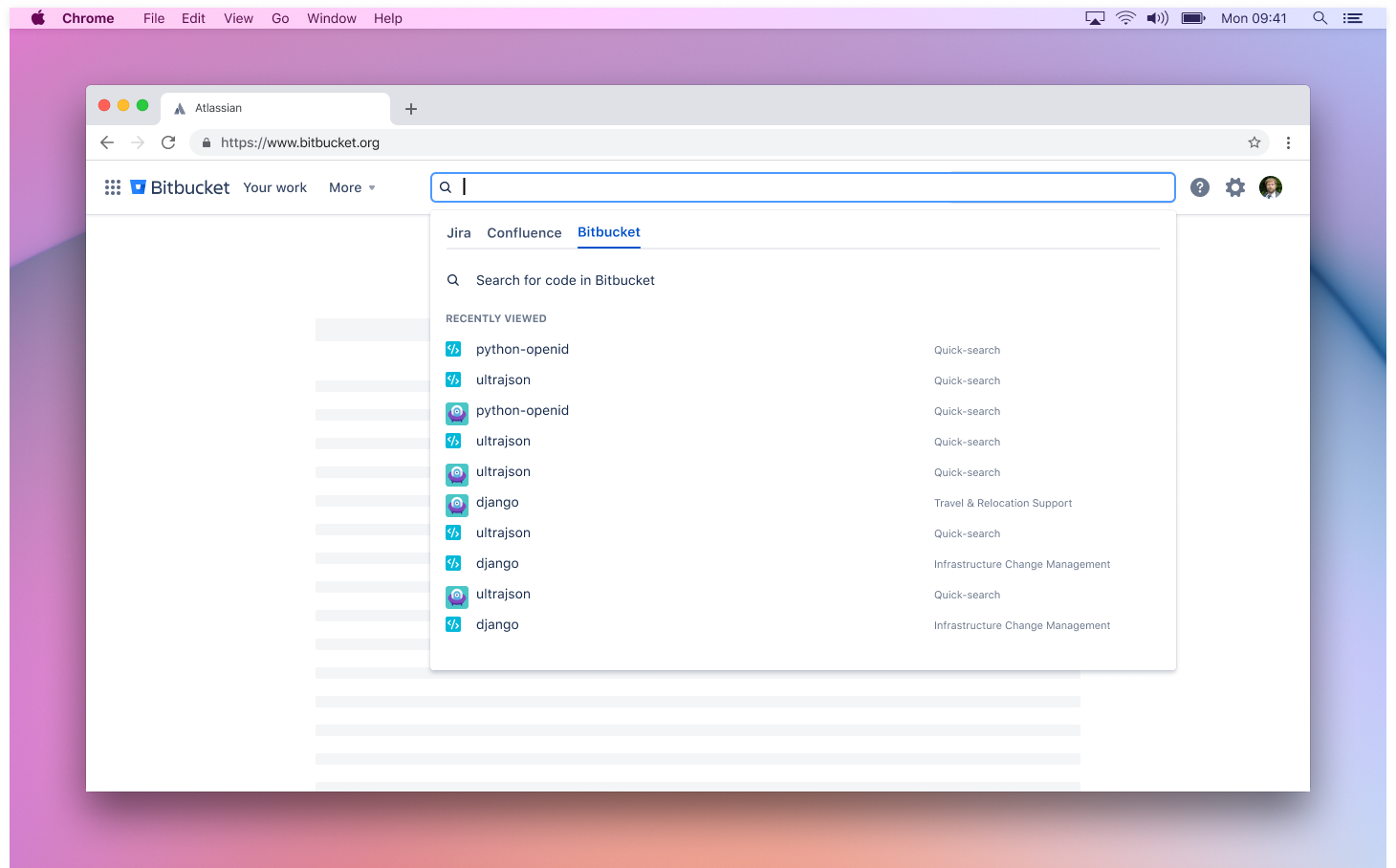
Task: Open the Atlassian app switcher grid
Action: coord(113,187)
